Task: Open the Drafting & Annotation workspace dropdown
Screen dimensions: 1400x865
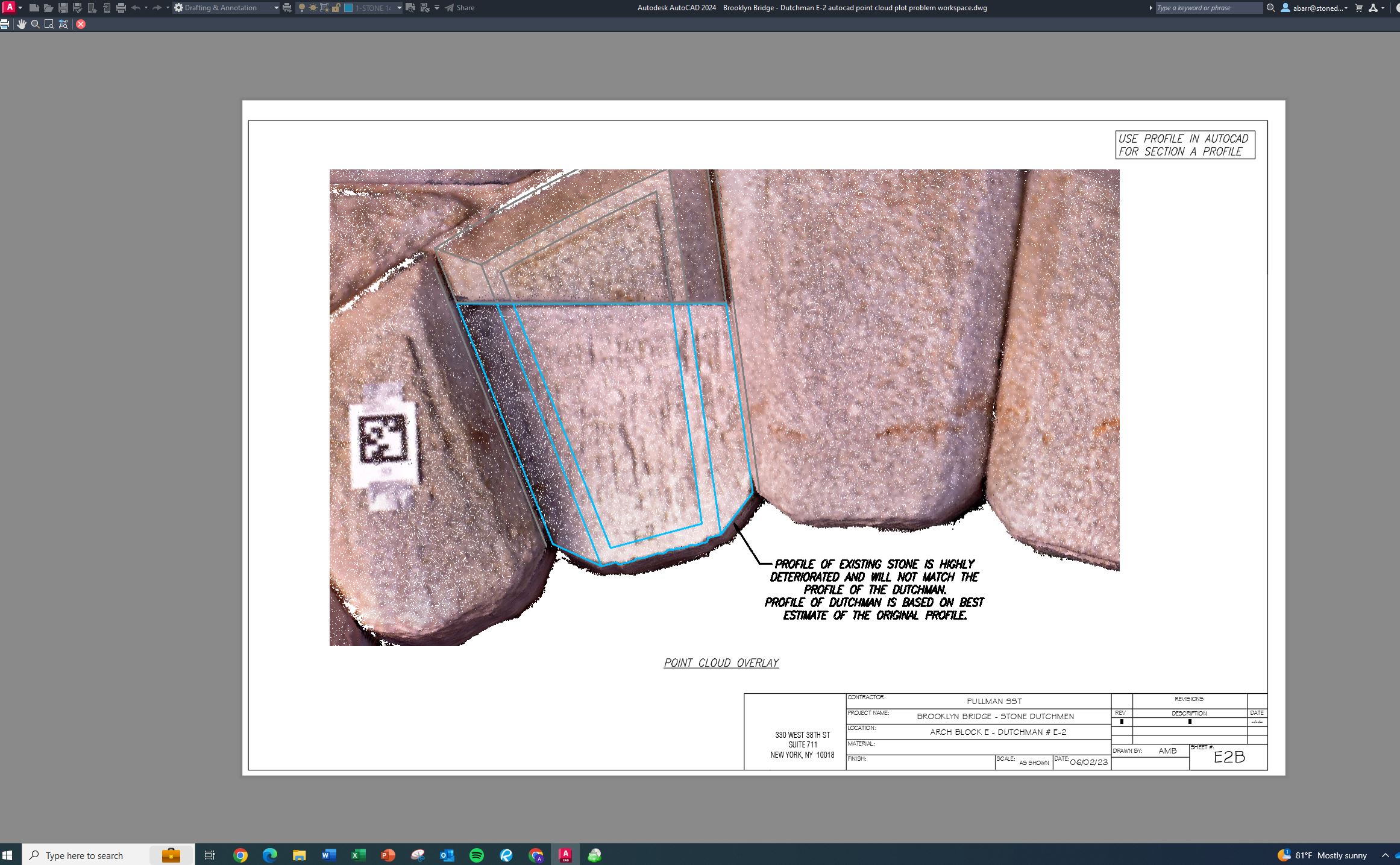Action: pyautogui.click(x=227, y=8)
